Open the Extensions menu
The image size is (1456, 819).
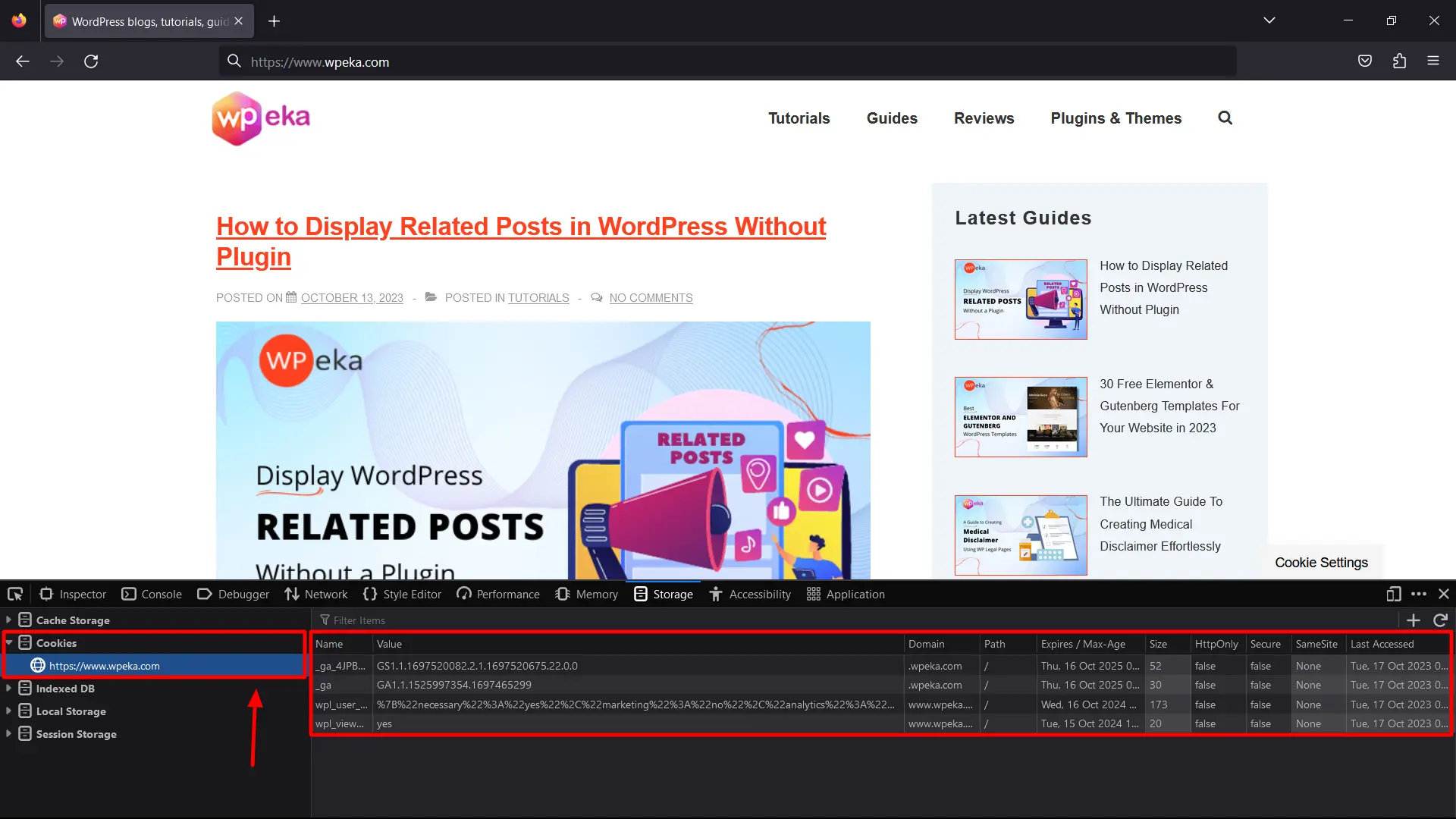1399,61
